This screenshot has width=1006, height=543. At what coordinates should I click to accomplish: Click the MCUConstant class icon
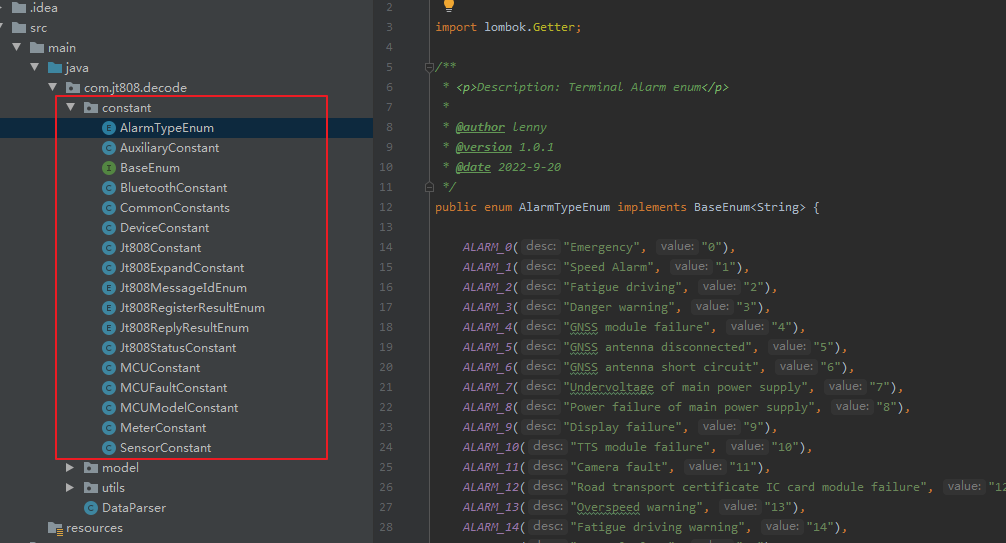pyautogui.click(x=109, y=368)
